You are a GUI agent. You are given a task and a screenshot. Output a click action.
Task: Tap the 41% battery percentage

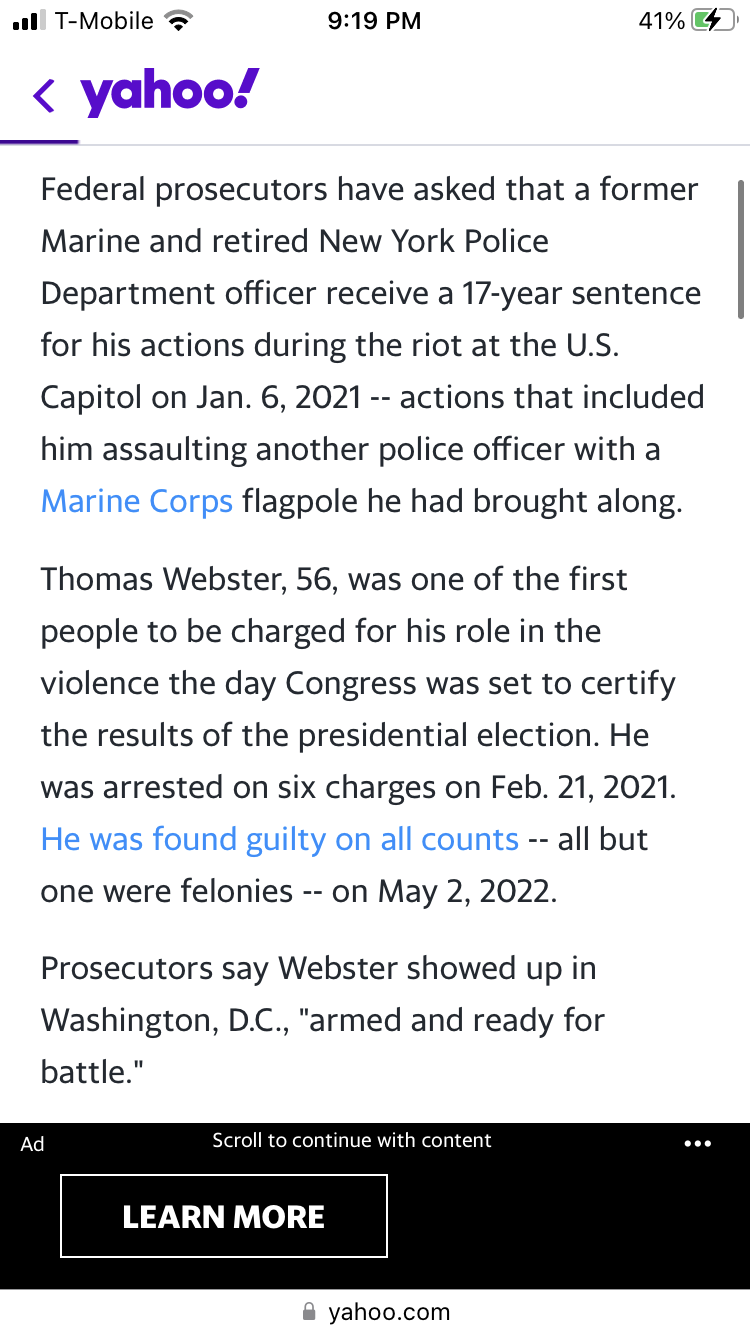[x=661, y=21]
